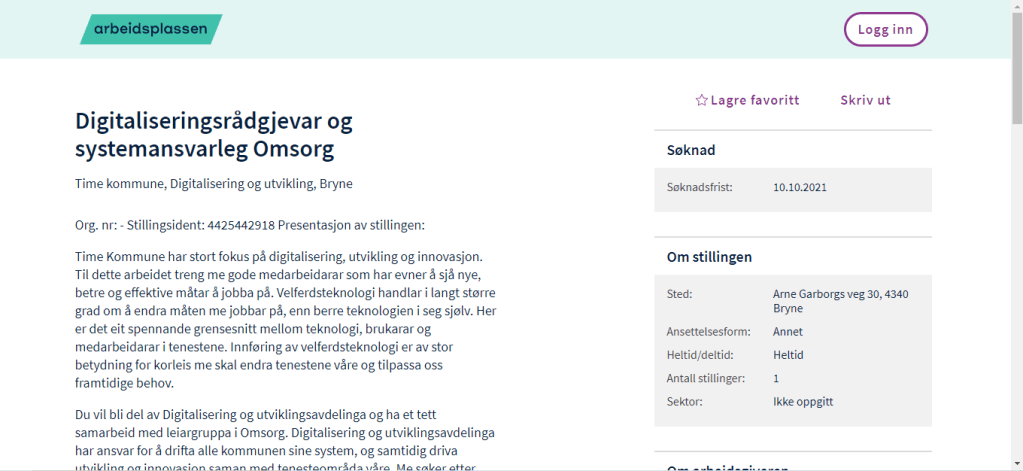The image size is (1023, 471).
Task: Click the star icon beside Lagre favoritt
Action: (701, 100)
